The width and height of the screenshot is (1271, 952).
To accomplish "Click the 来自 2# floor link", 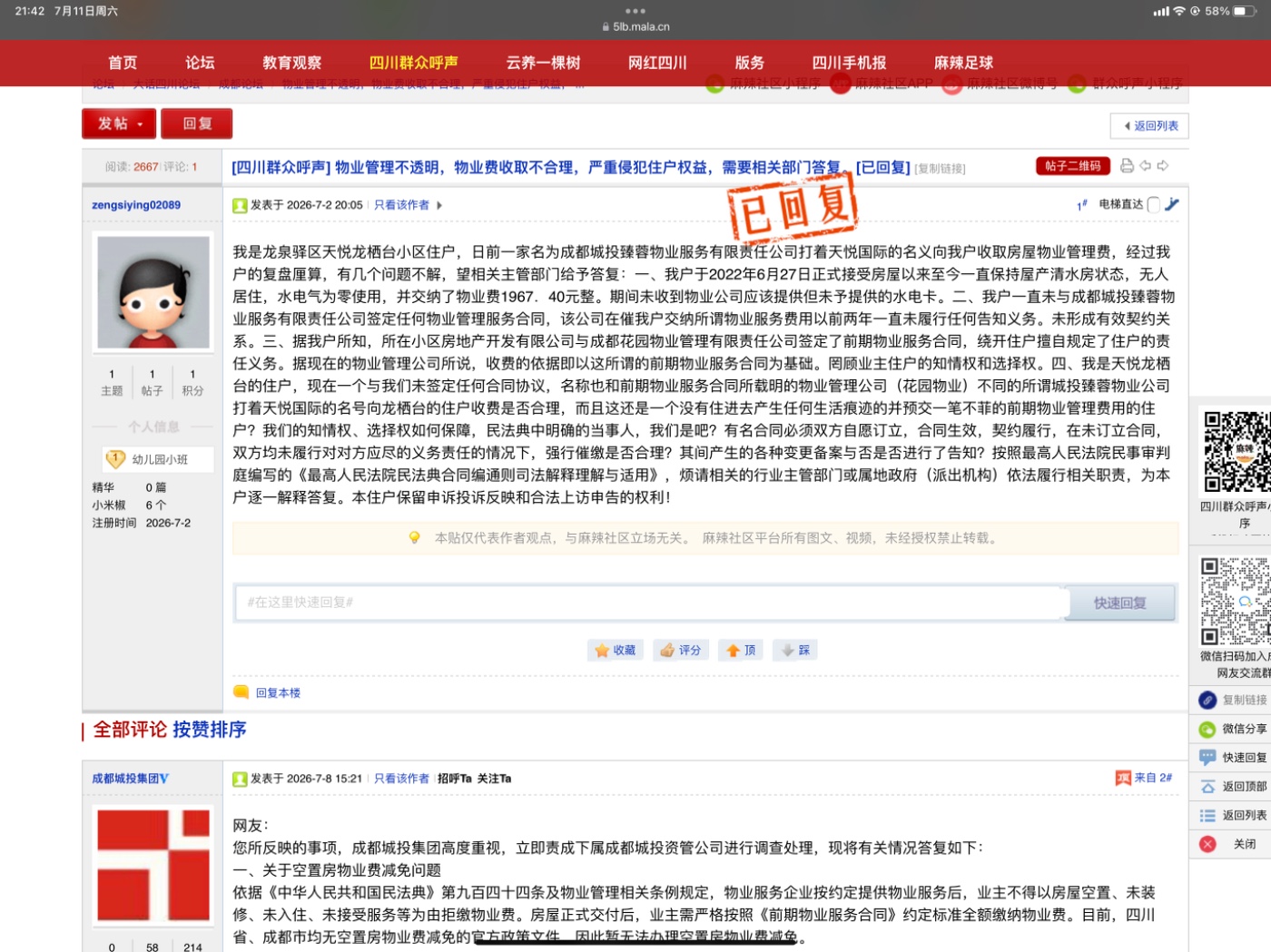I will pos(1153,778).
